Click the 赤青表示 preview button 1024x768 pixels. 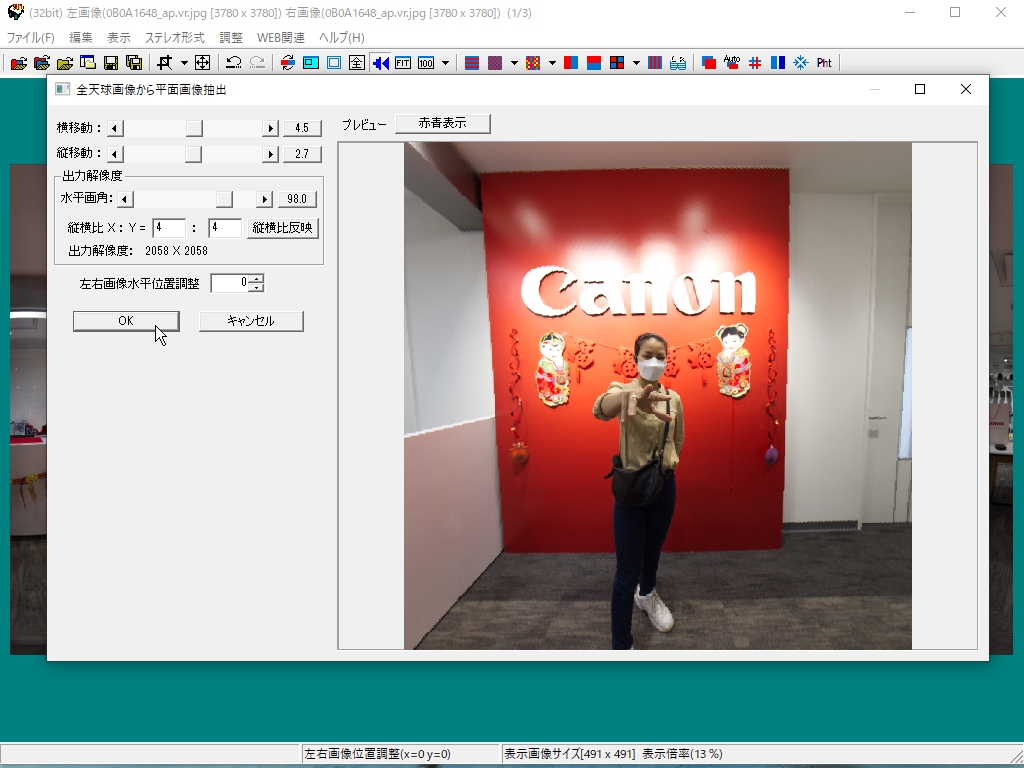pos(443,123)
